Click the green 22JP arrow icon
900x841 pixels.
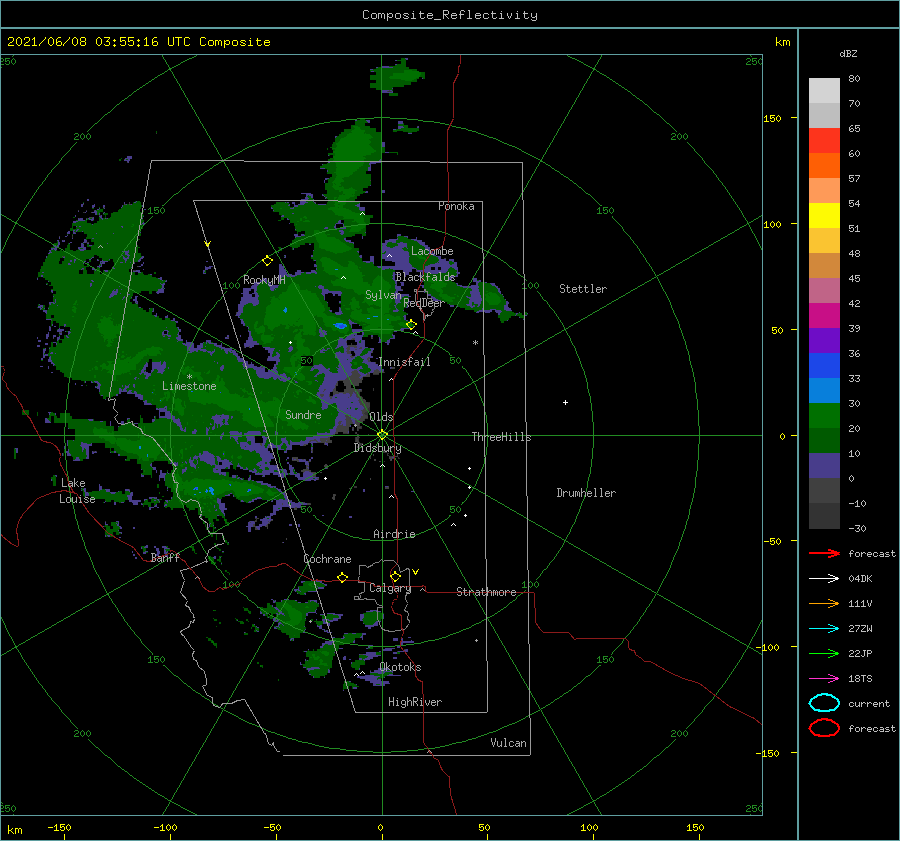[x=824, y=653]
